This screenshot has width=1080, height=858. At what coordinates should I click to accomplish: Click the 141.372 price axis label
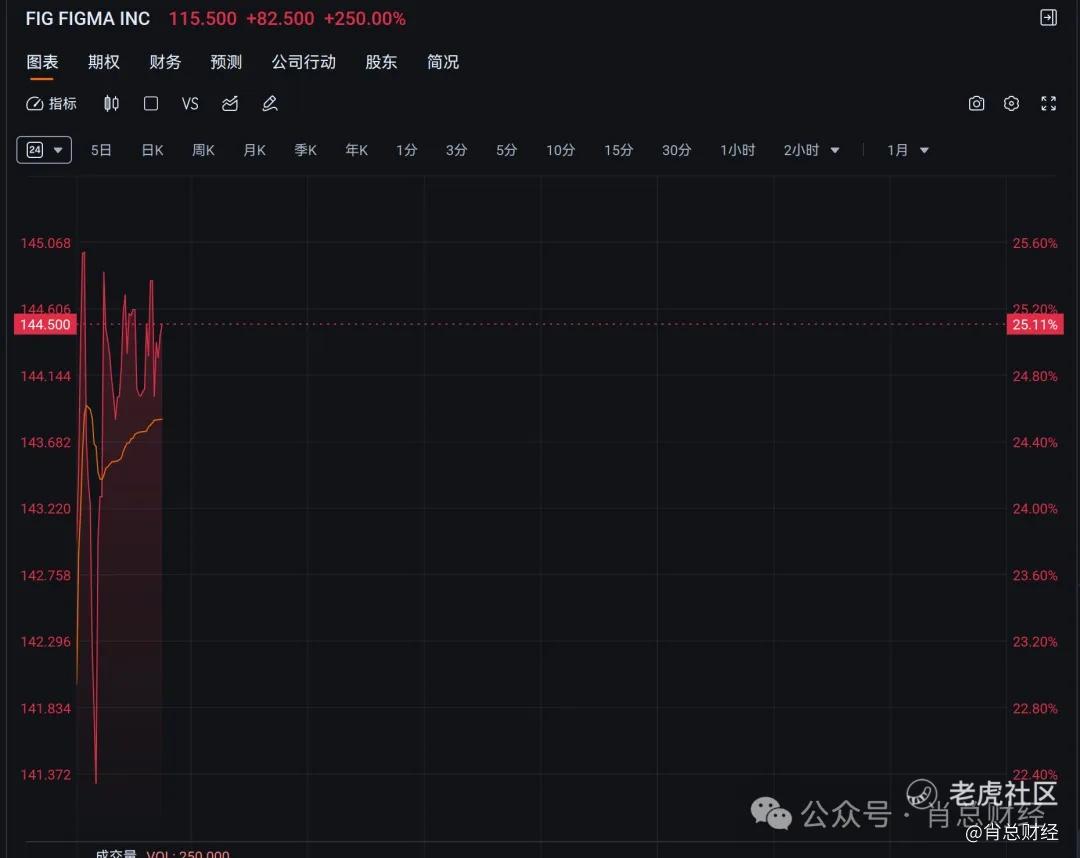point(45,775)
